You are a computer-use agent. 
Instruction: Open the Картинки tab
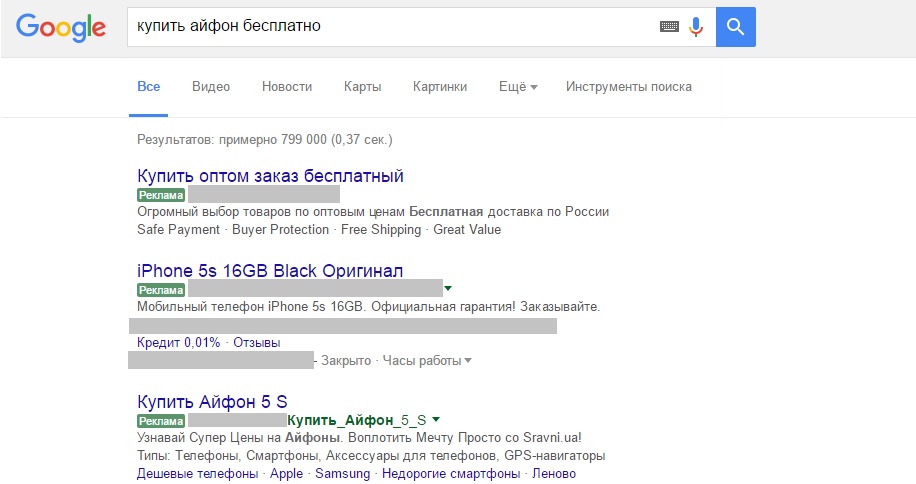coord(440,86)
